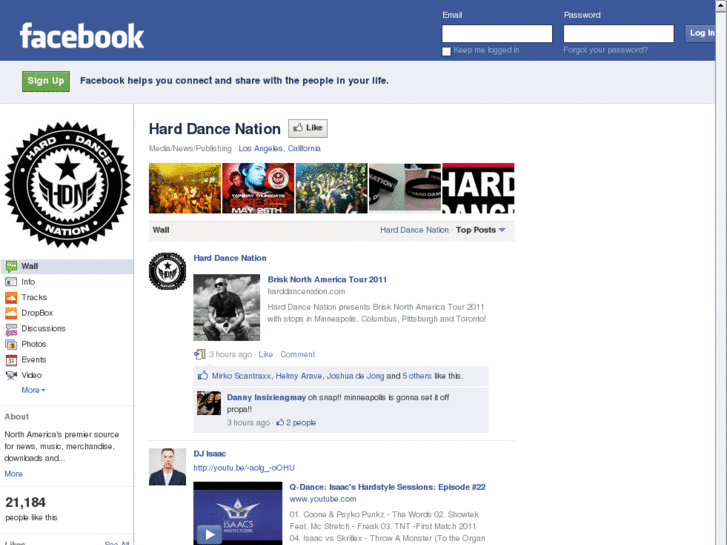Open Danny Insixiengmay's avatar thumbnail
The width and height of the screenshot is (727, 545).
pyautogui.click(x=209, y=403)
